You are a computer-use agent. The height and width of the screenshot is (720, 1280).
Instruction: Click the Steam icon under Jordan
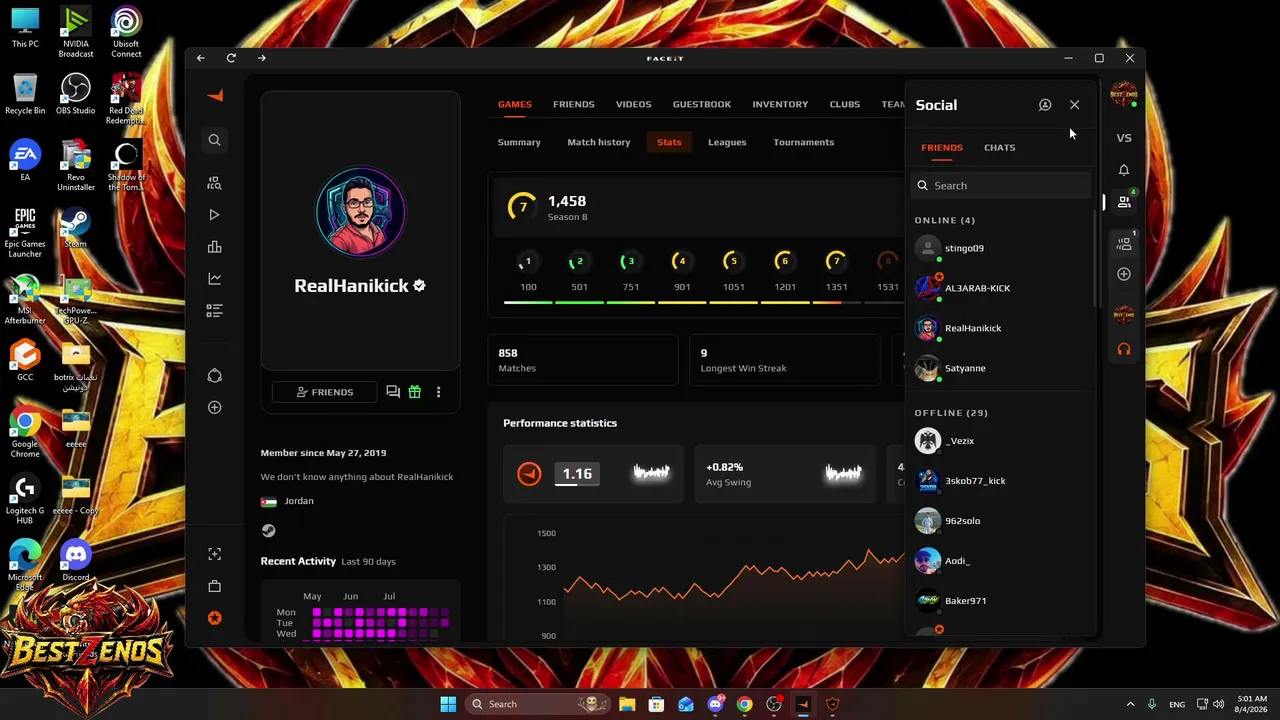tap(268, 531)
